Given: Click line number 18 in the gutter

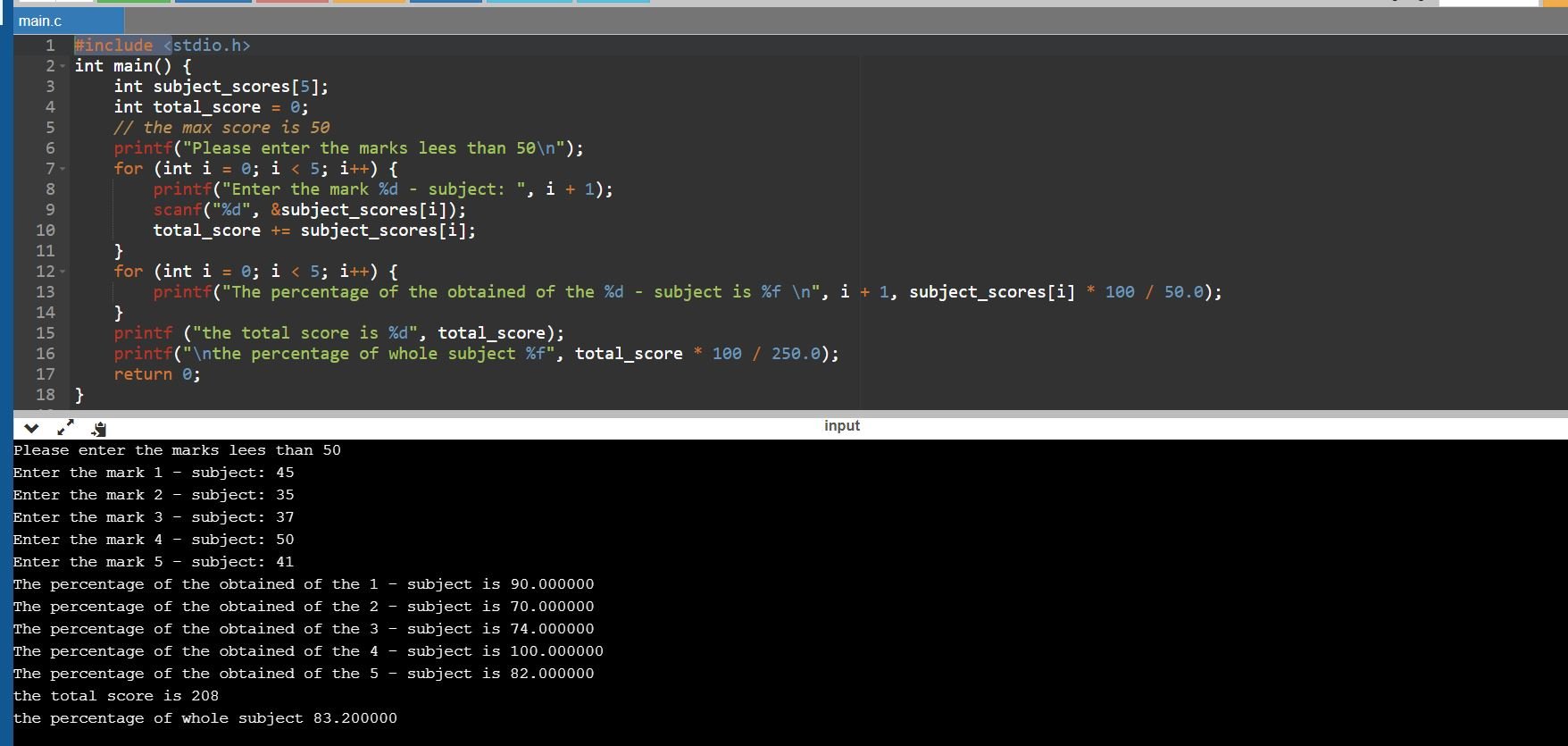Looking at the screenshot, I should pos(45,395).
